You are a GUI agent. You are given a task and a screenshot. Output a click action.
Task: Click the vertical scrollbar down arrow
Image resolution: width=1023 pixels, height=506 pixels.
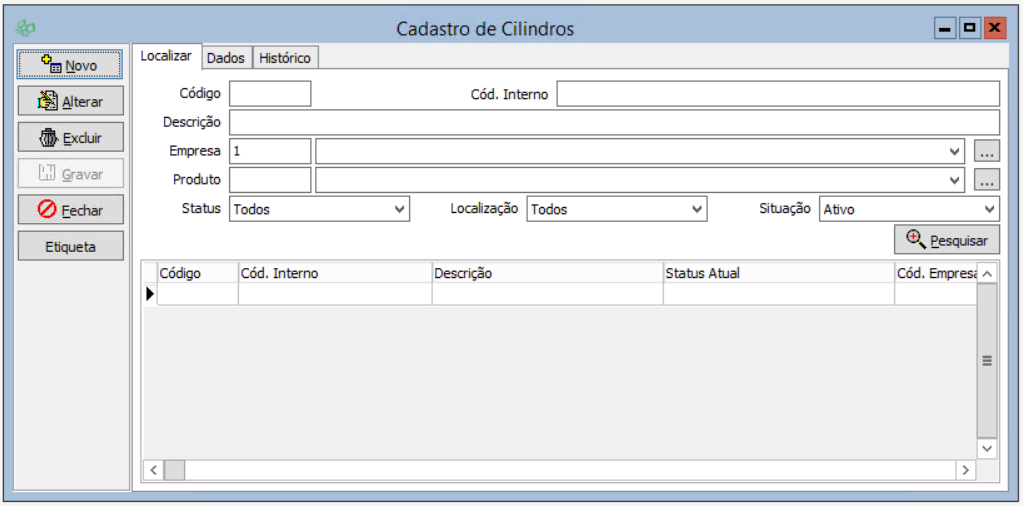[x=987, y=449]
